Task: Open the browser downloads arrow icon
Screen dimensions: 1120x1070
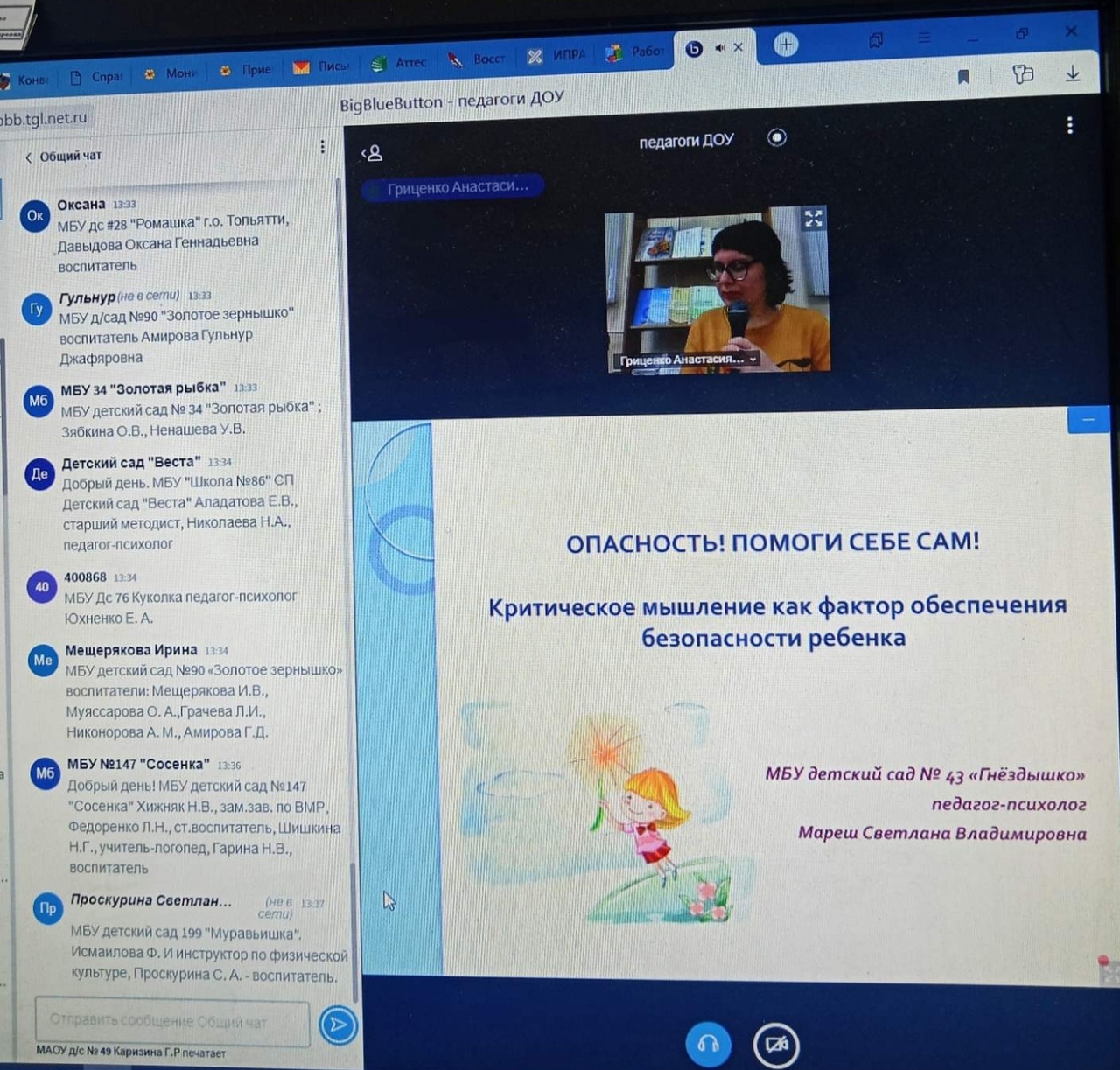Action: tap(1073, 74)
